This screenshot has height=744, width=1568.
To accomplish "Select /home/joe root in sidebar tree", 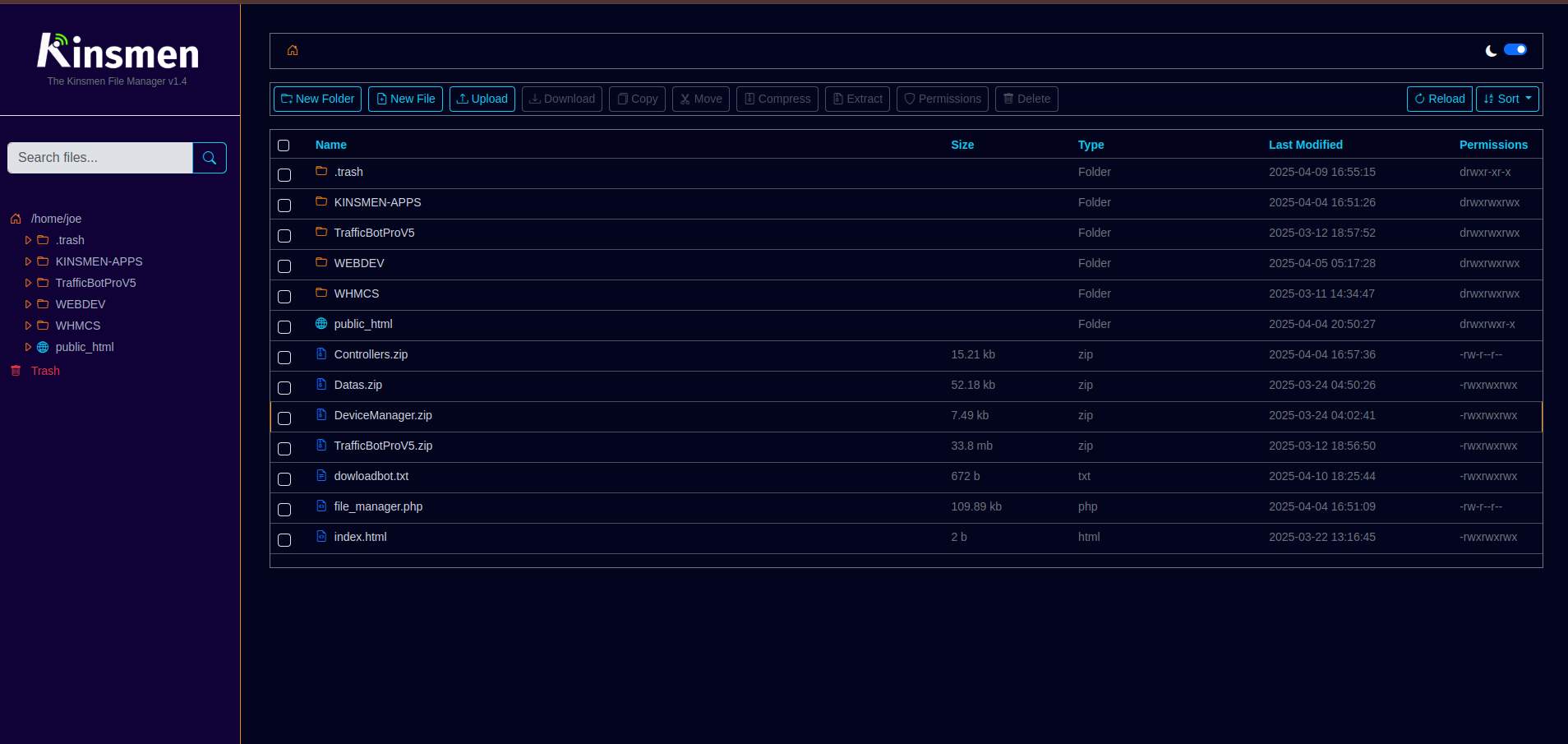I will point(56,219).
